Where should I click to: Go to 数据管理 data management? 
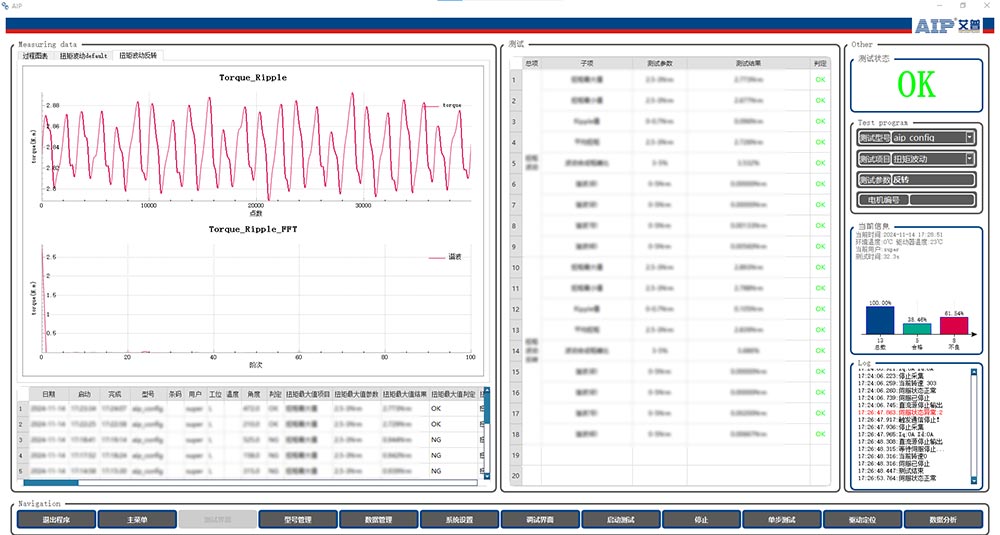[378, 519]
